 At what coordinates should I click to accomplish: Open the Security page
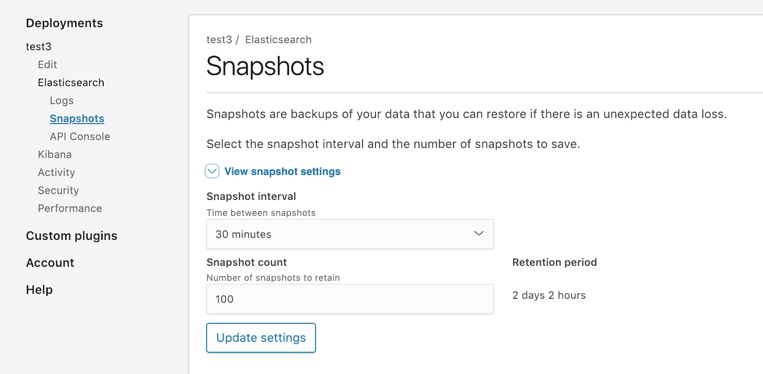(58, 190)
